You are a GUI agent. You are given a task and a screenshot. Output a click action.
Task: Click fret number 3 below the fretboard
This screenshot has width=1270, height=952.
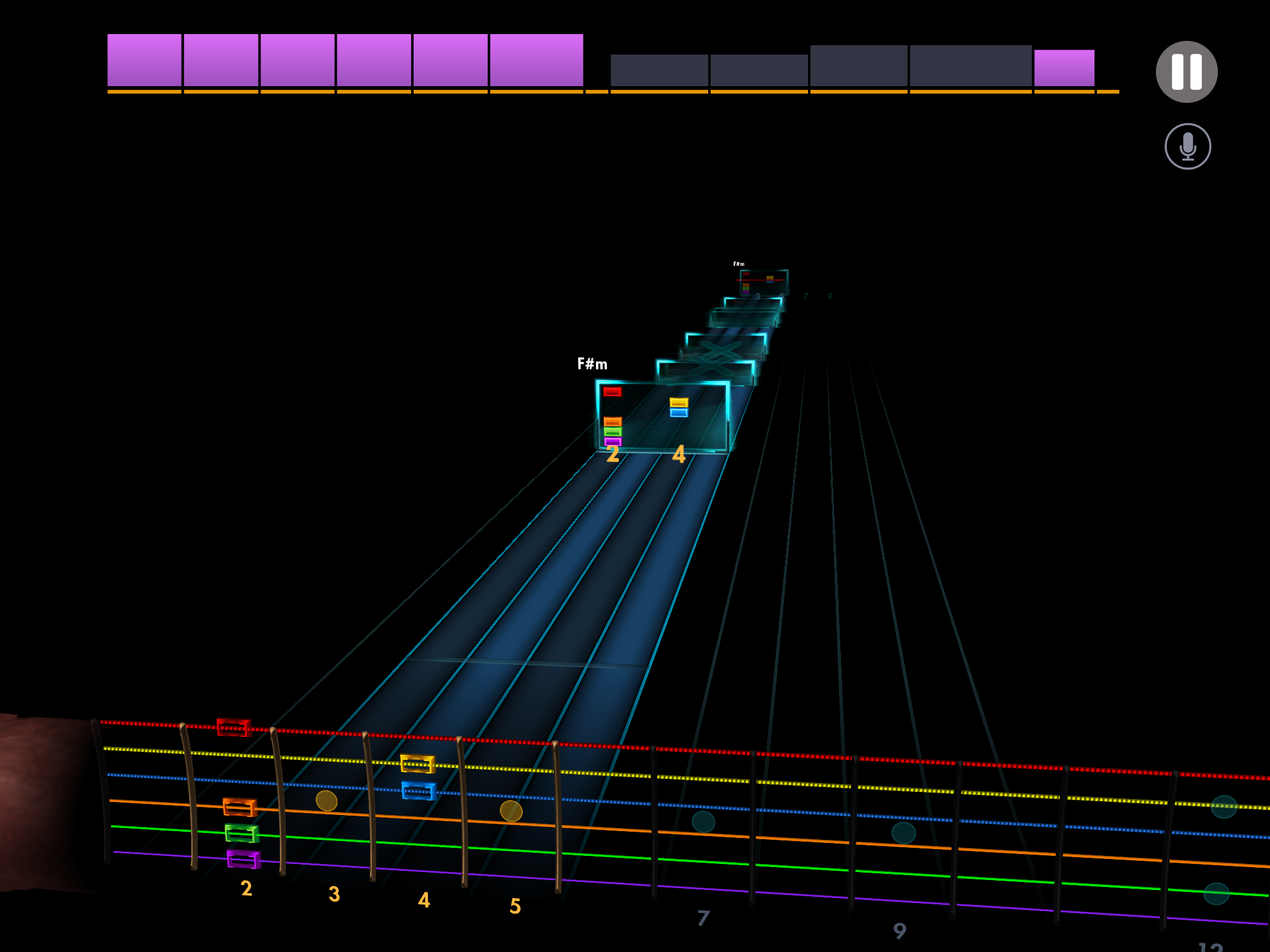(x=334, y=894)
